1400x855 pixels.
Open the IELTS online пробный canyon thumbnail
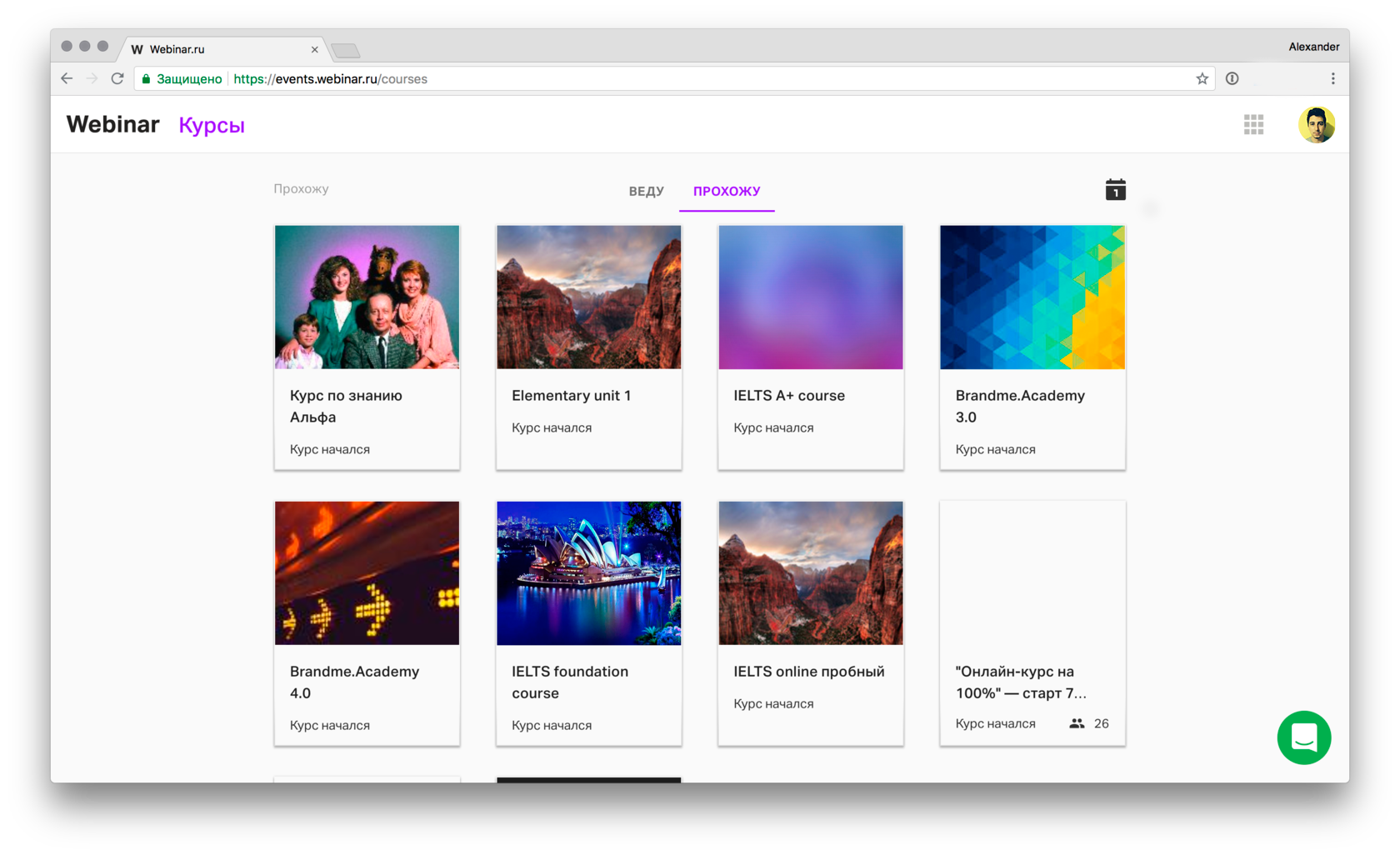pyautogui.click(x=810, y=572)
